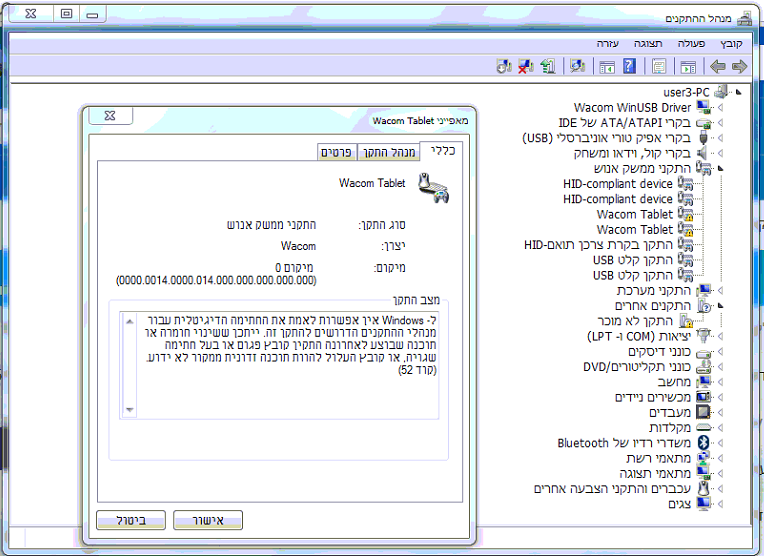The width and height of the screenshot is (764, 556).
Task: Open the Action (פעולה) menu
Action: point(691,43)
